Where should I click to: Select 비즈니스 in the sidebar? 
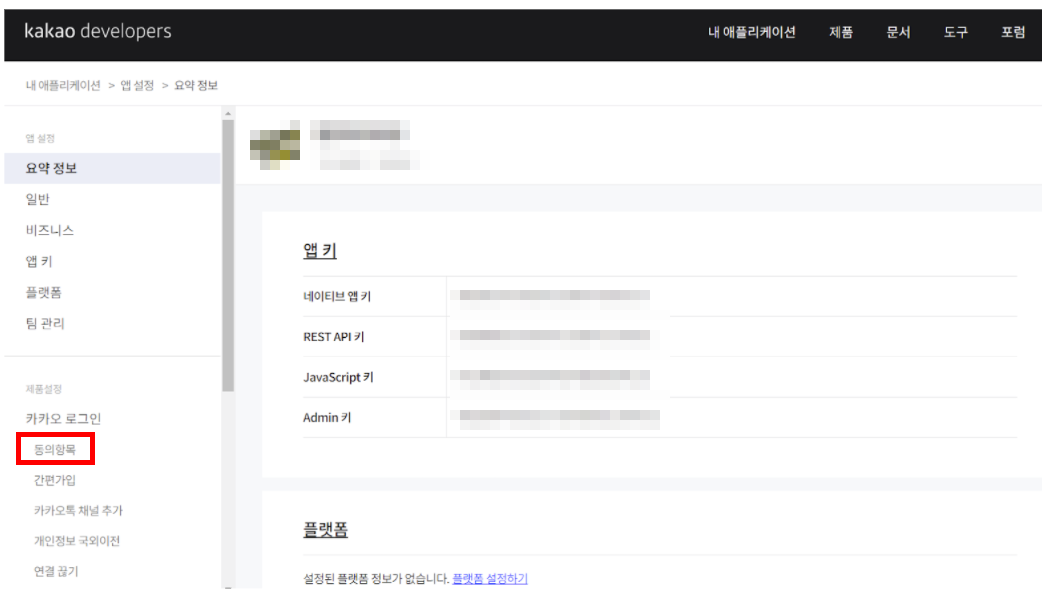50,230
